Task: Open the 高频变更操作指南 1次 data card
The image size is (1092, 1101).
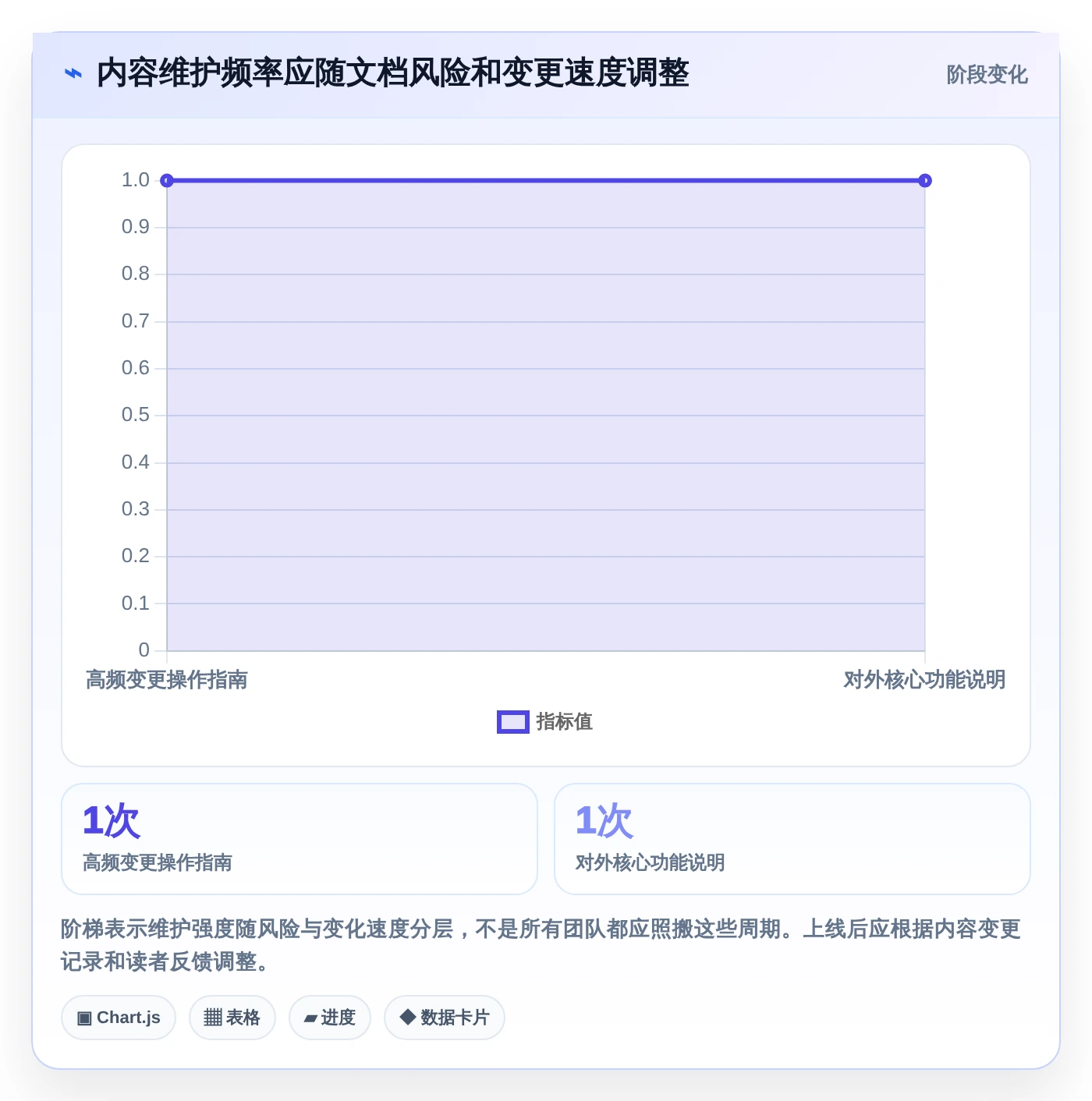Action: tap(300, 839)
